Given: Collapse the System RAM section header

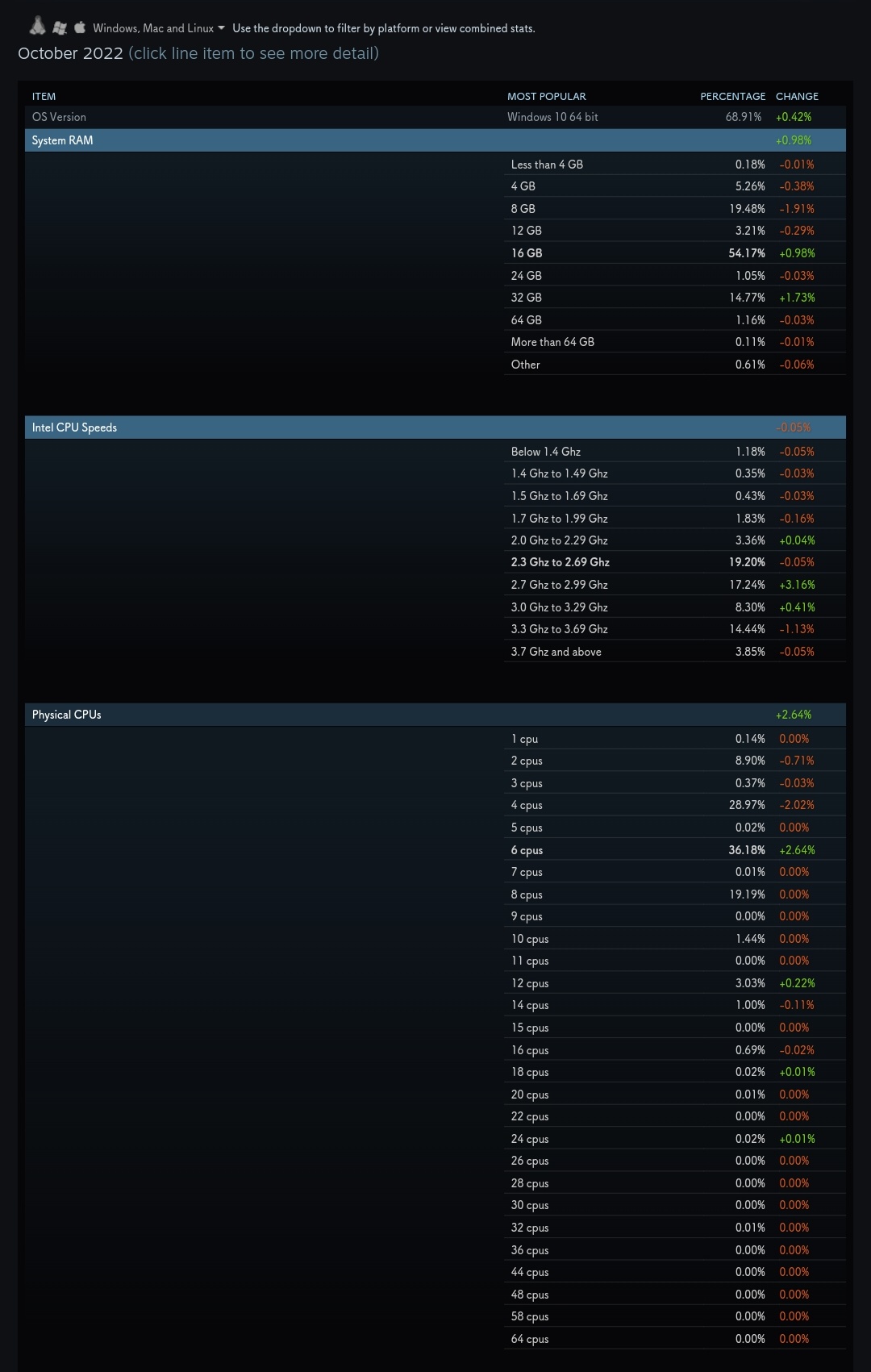Looking at the screenshot, I should coord(435,140).
